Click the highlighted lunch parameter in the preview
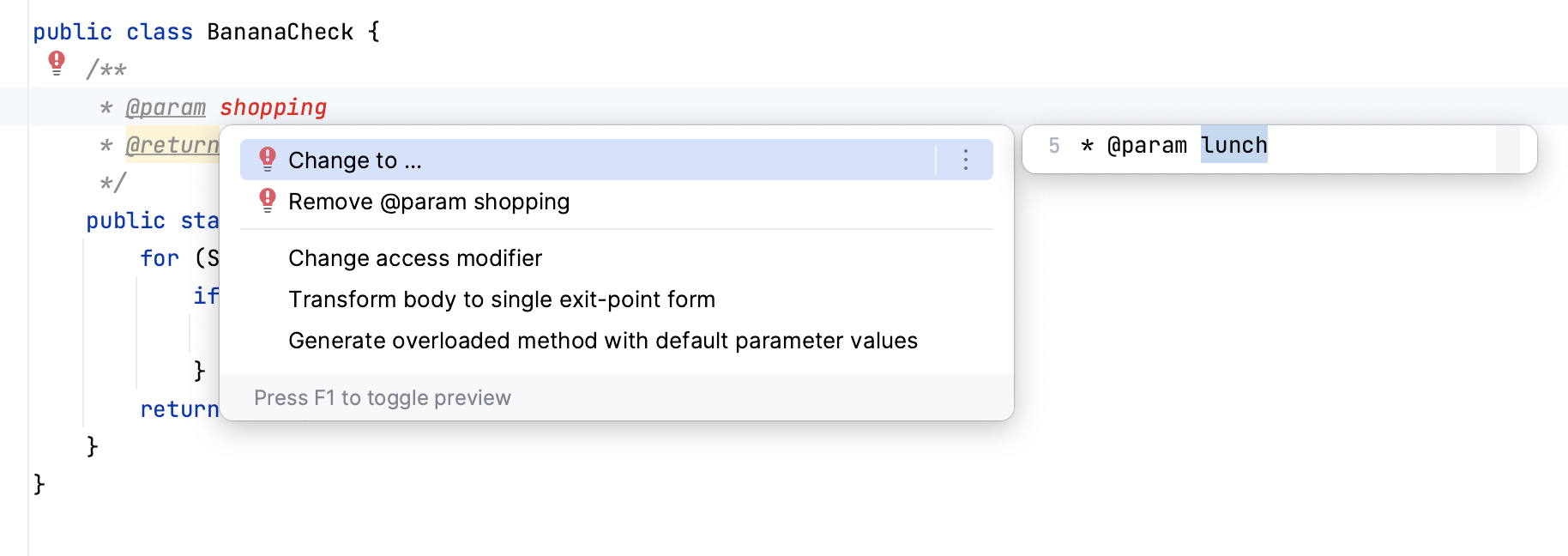 1235,145
